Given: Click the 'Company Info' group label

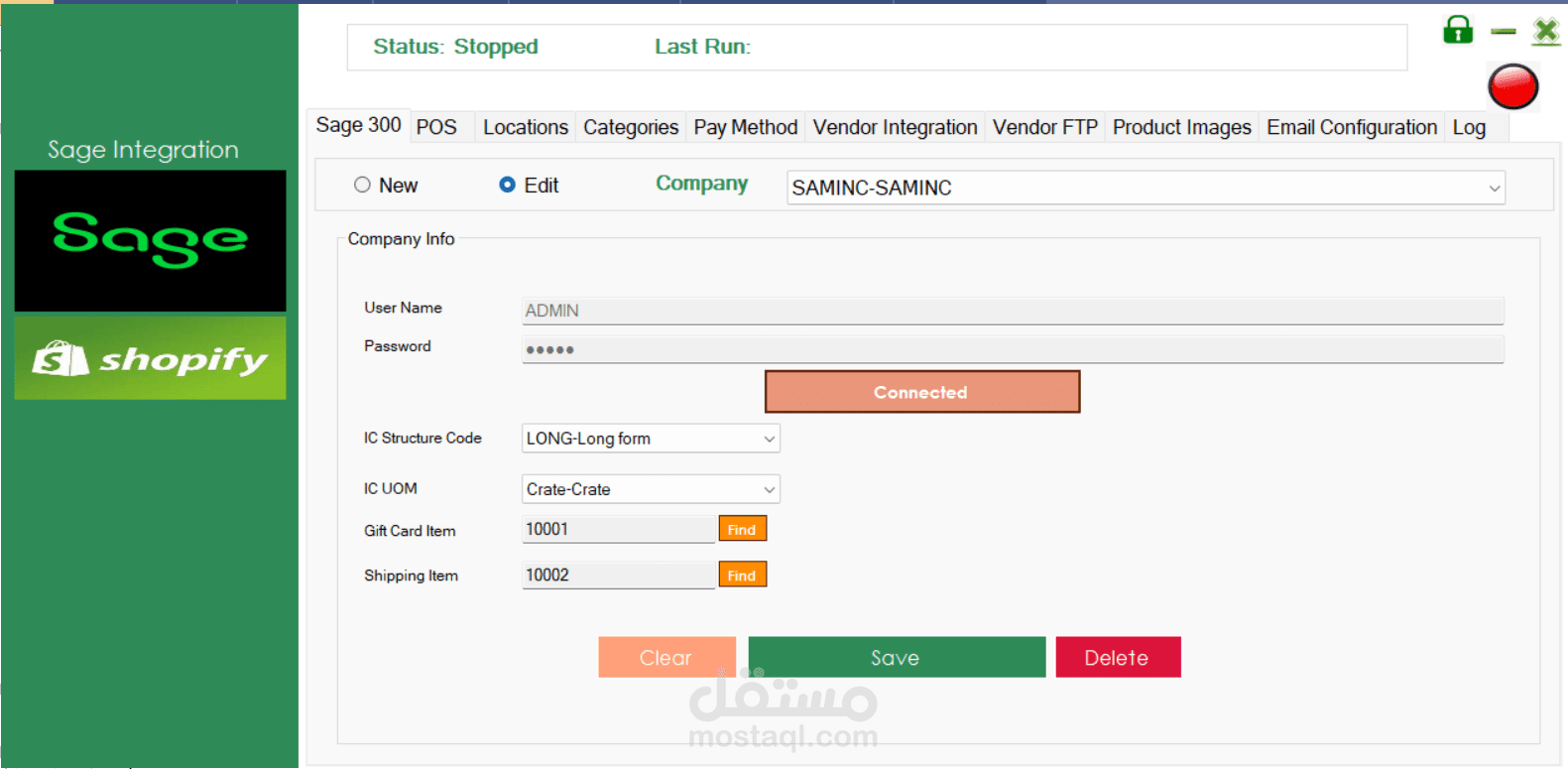Looking at the screenshot, I should tap(401, 239).
